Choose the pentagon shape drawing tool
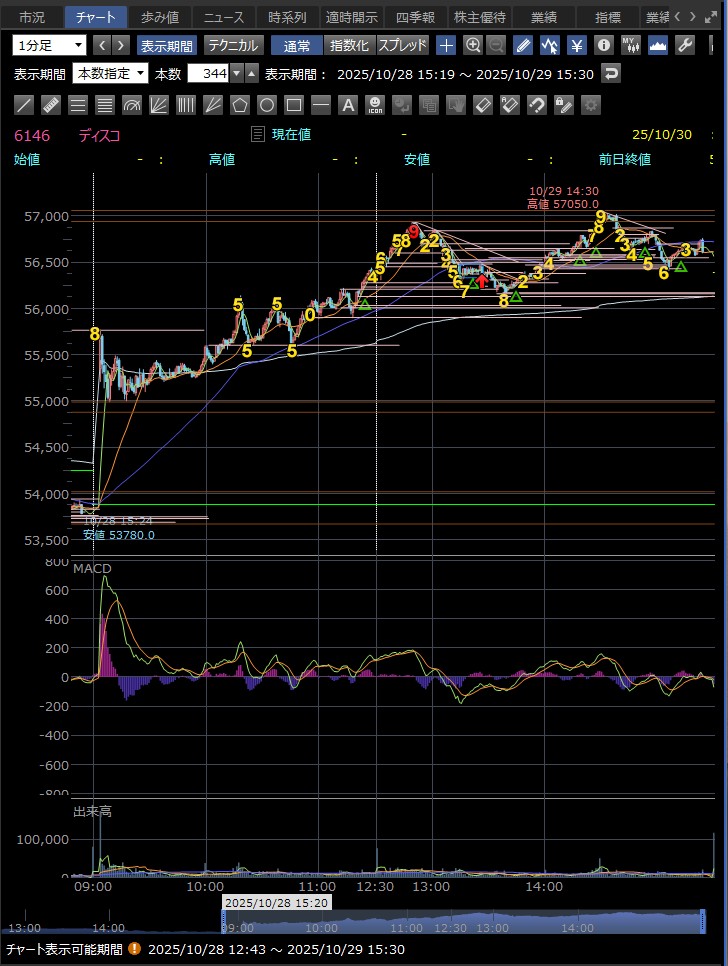Screen dimensions: 728x966 pyautogui.click(x=240, y=105)
